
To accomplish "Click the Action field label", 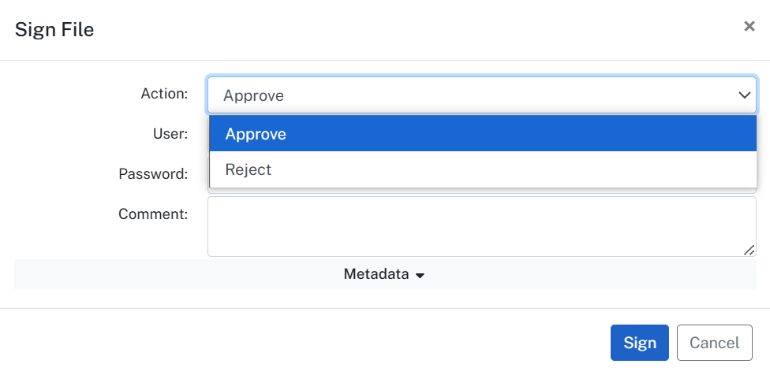I will [x=165, y=93].
